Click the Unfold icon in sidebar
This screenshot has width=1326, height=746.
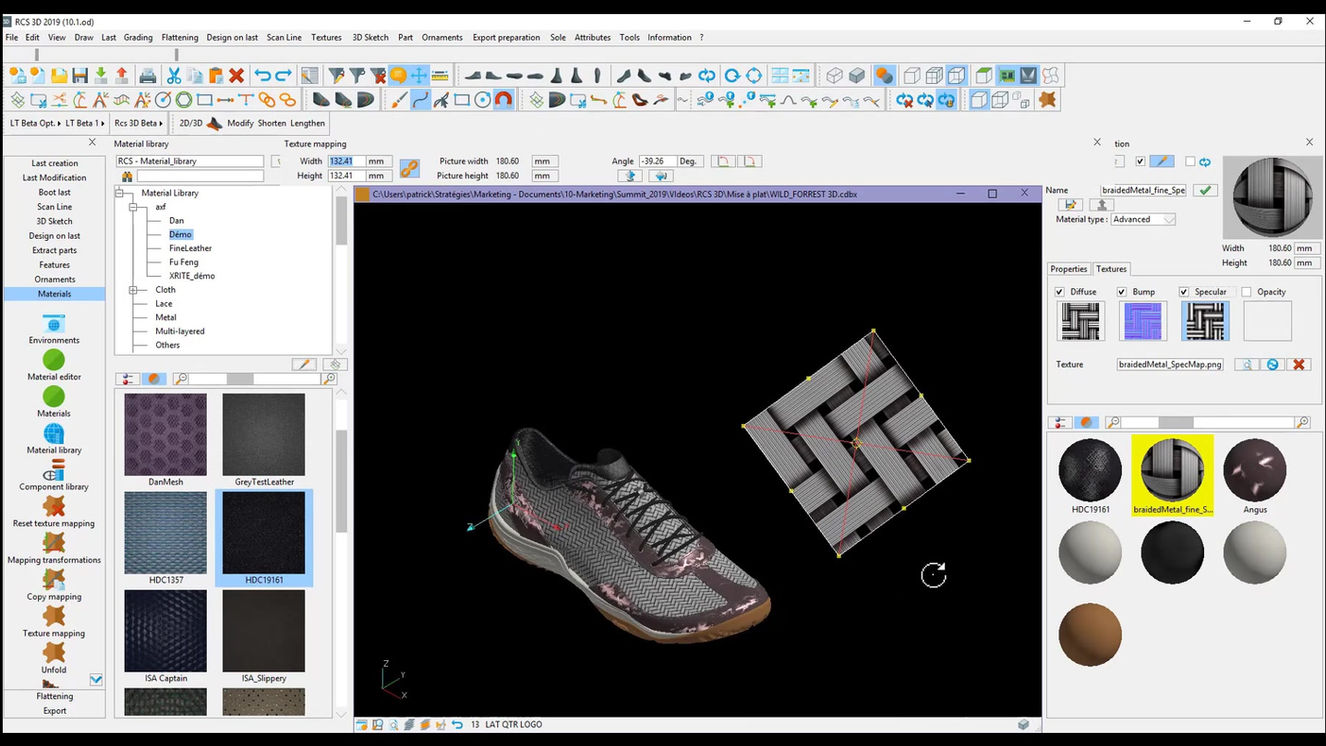point(54,659)
